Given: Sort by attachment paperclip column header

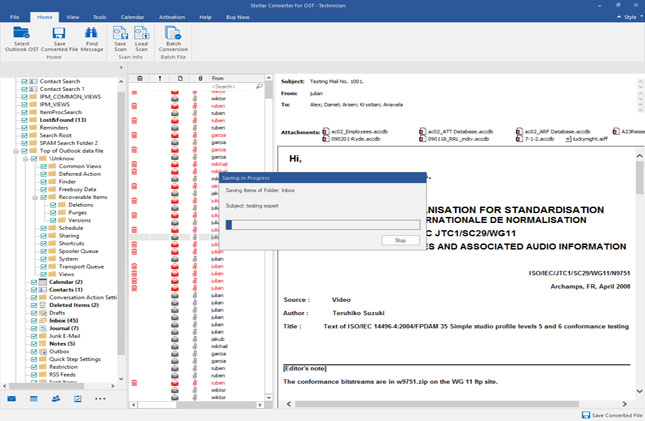Looking at the screenshot, I should pos(200,78).
